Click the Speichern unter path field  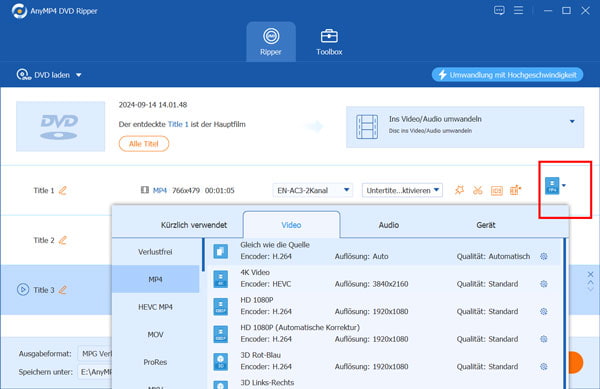click(x=95, y=371)
